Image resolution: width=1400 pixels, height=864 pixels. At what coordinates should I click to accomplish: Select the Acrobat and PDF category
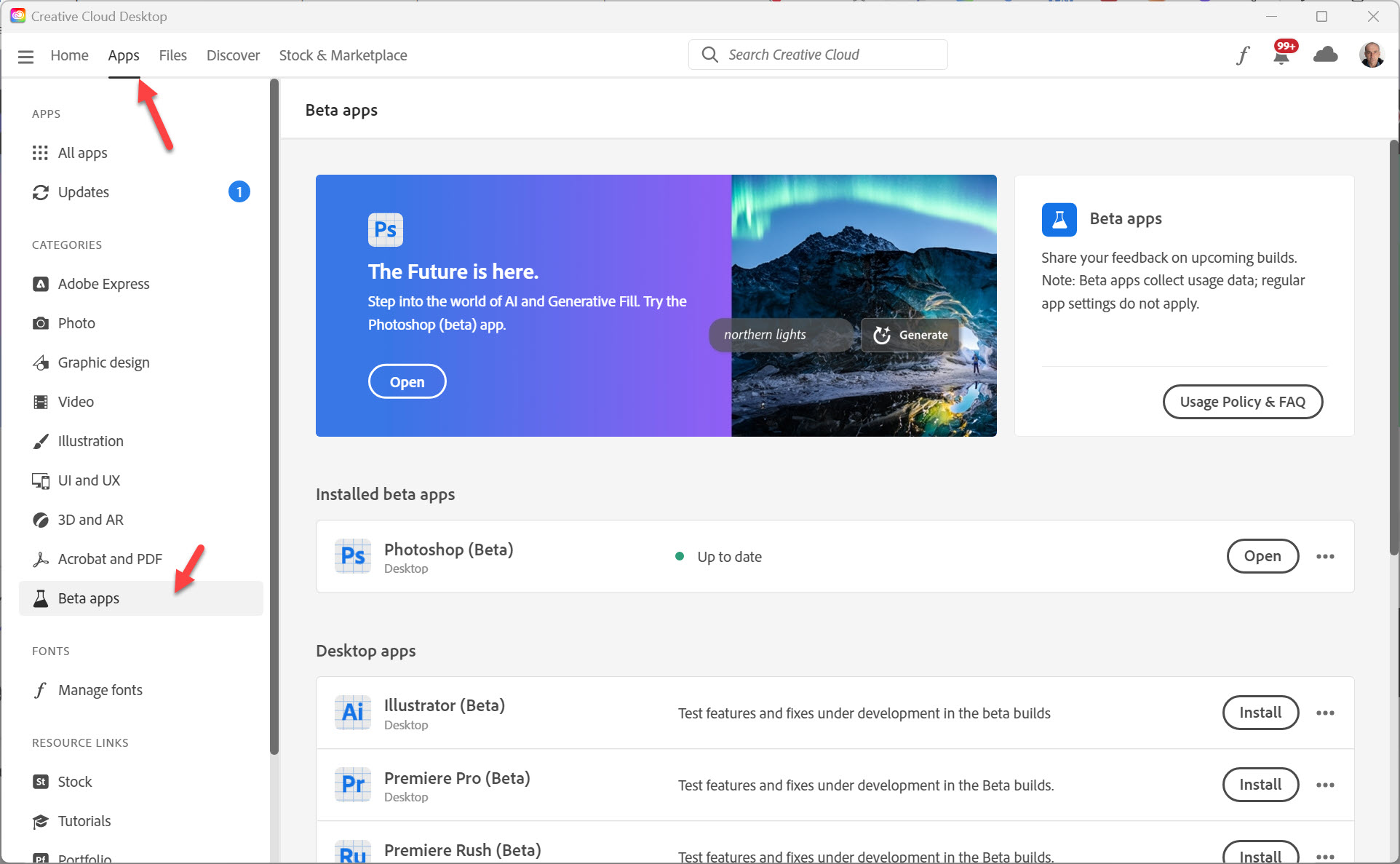(110, 558)
